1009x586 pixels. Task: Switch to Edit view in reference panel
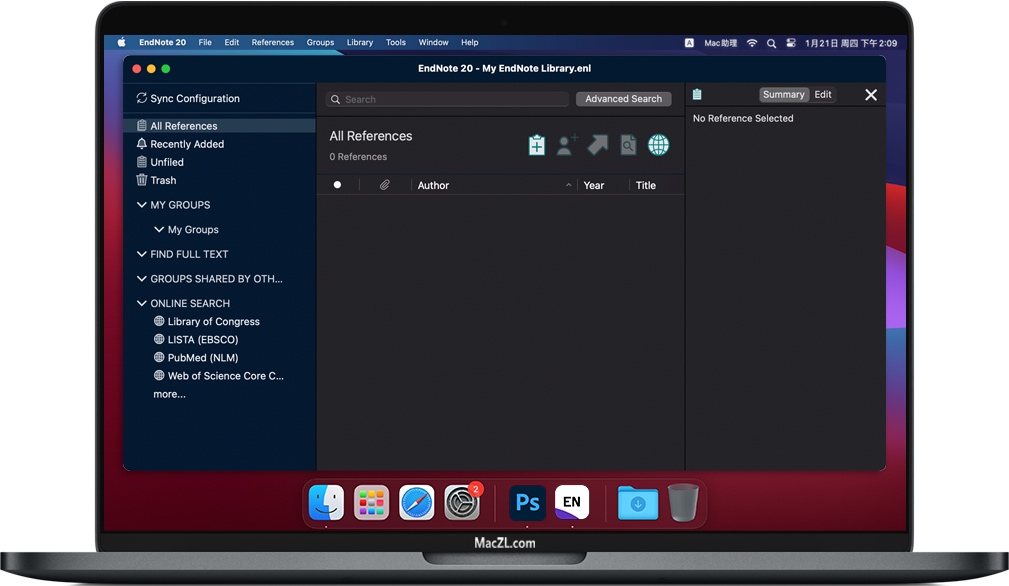823,94
